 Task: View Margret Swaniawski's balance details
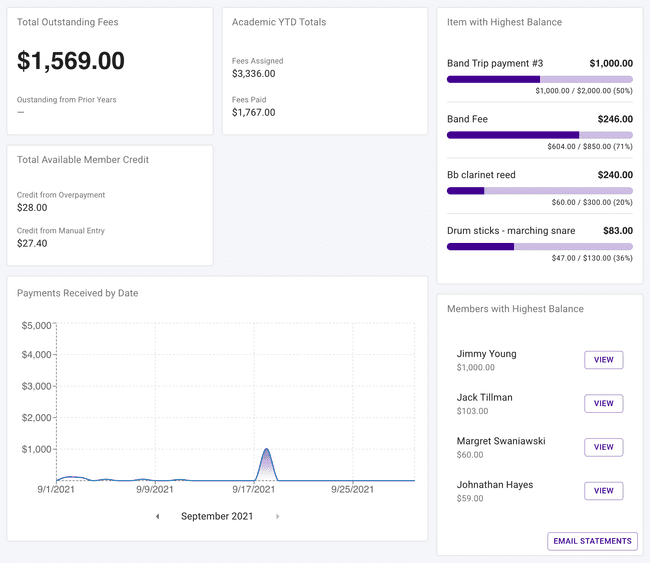tap(603, 447)
